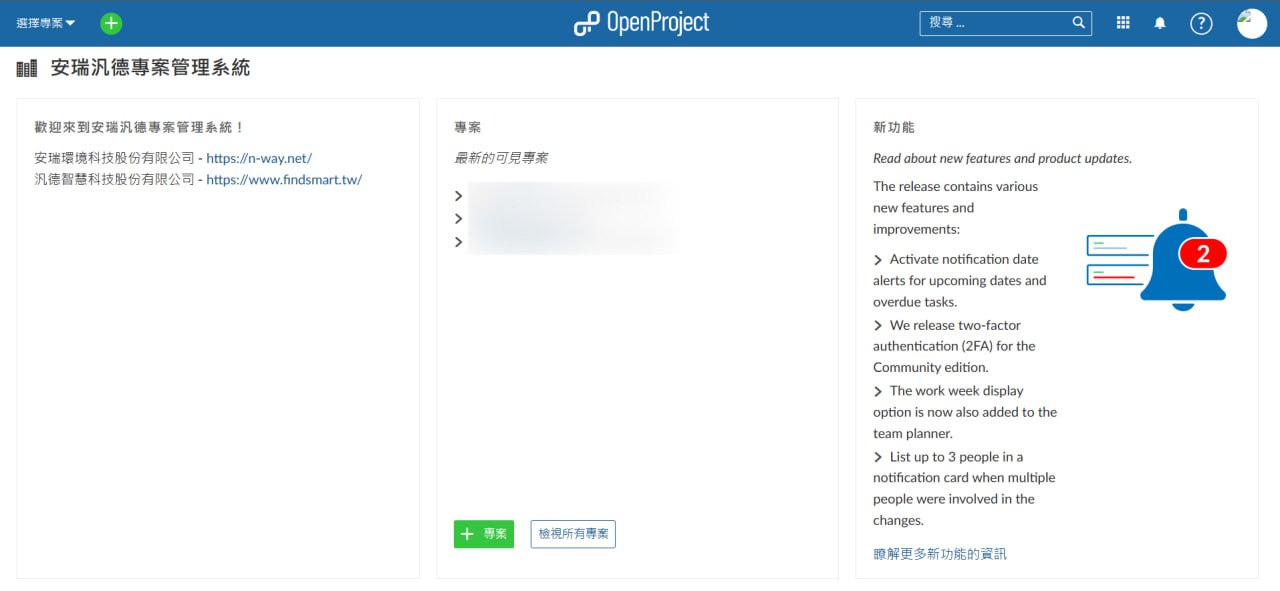Screen dimensions: 1280x591
Task: Open the https://n-way.net/ link
Action: [x=259, y=158]
